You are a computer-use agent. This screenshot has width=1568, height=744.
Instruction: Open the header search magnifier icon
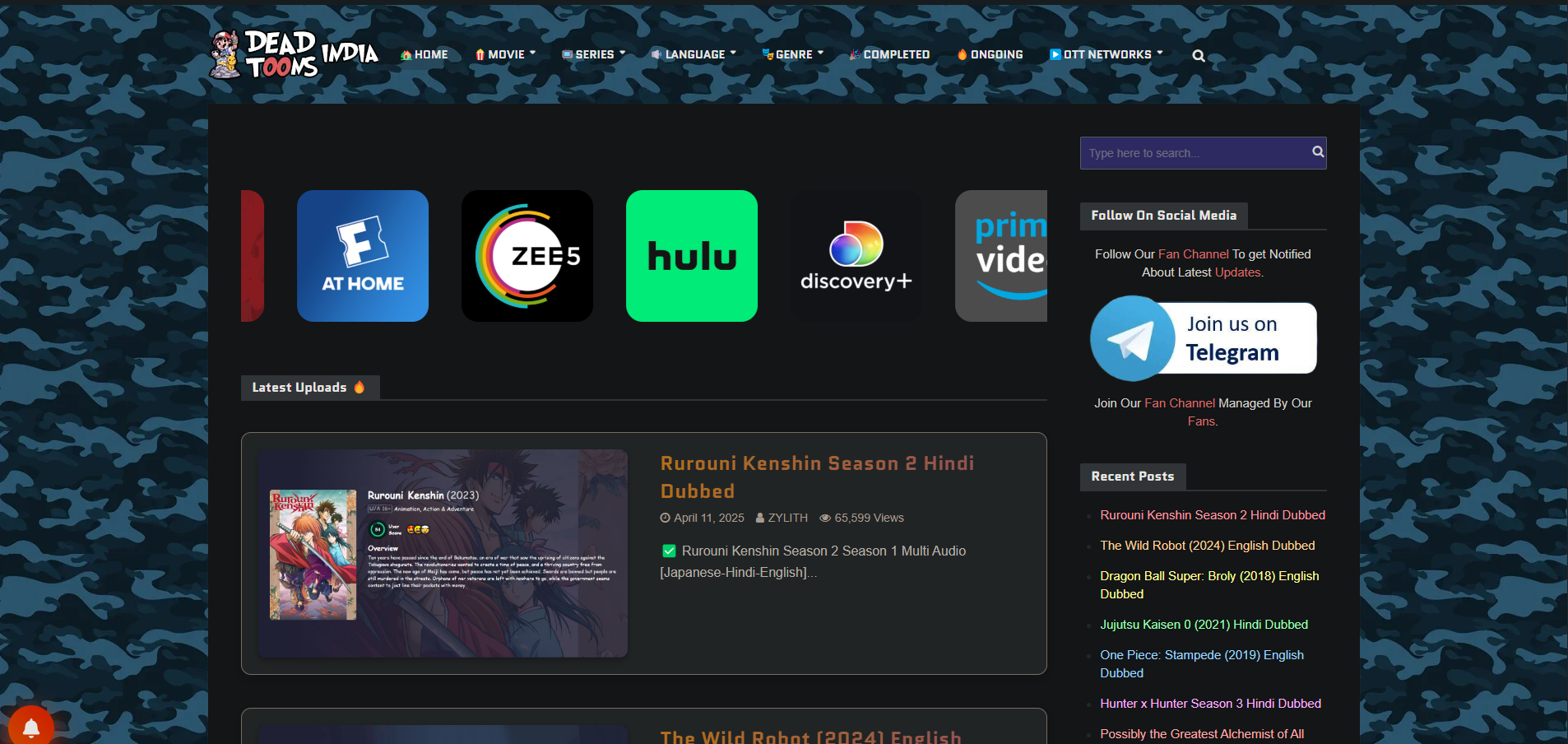(x=1199, y=56)
